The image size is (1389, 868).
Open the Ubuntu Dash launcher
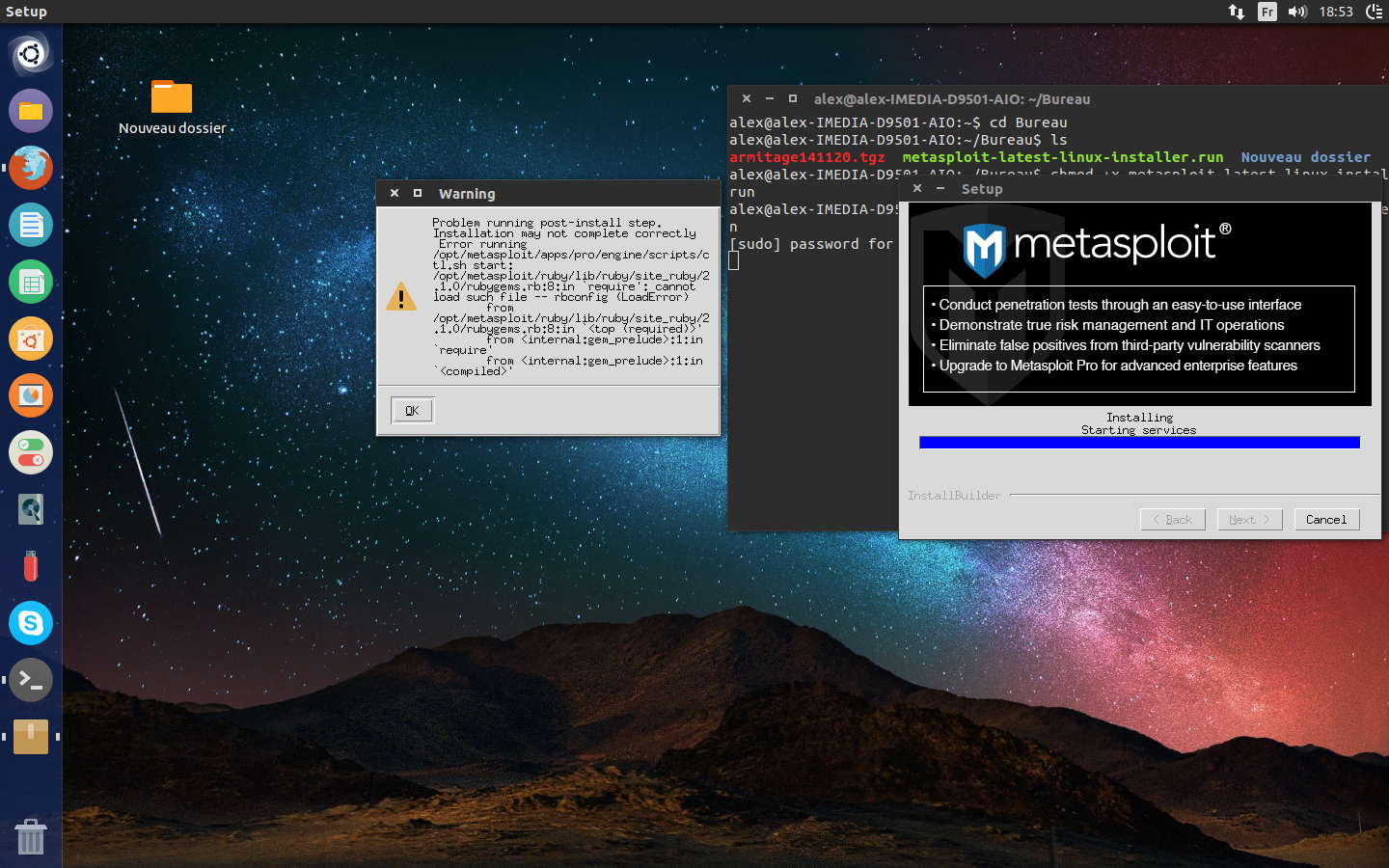click(x=31, y=54)
